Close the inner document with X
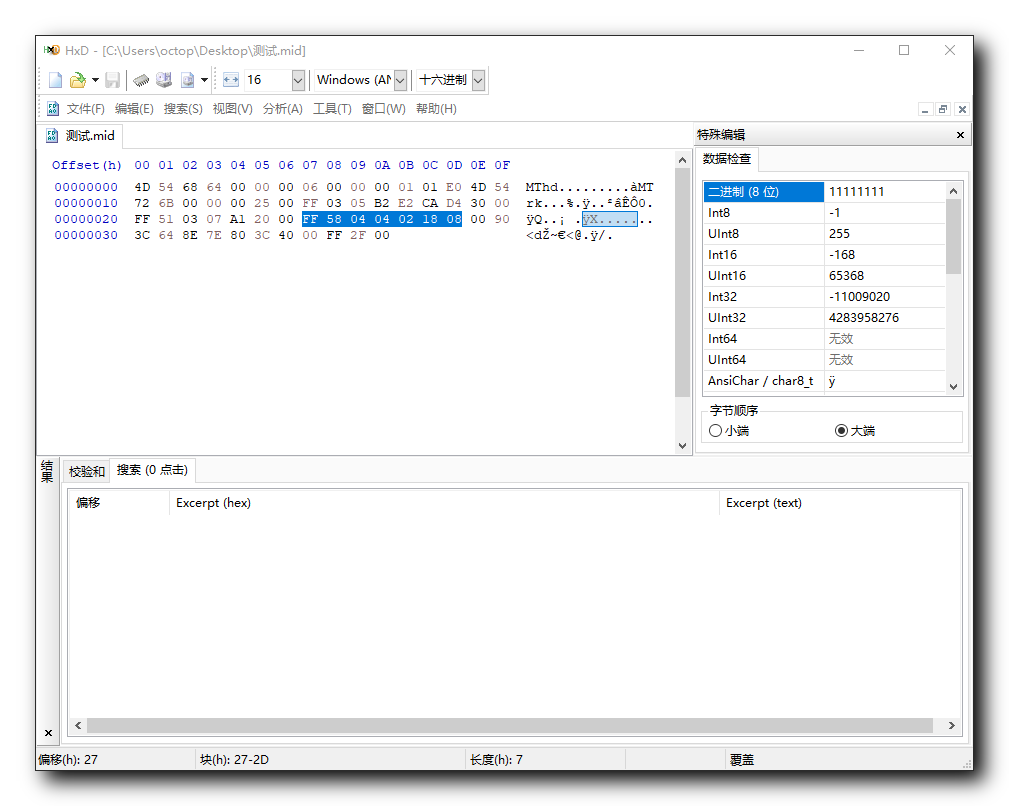The width and height of the screenshot is (1009, 806). (962, 109)
